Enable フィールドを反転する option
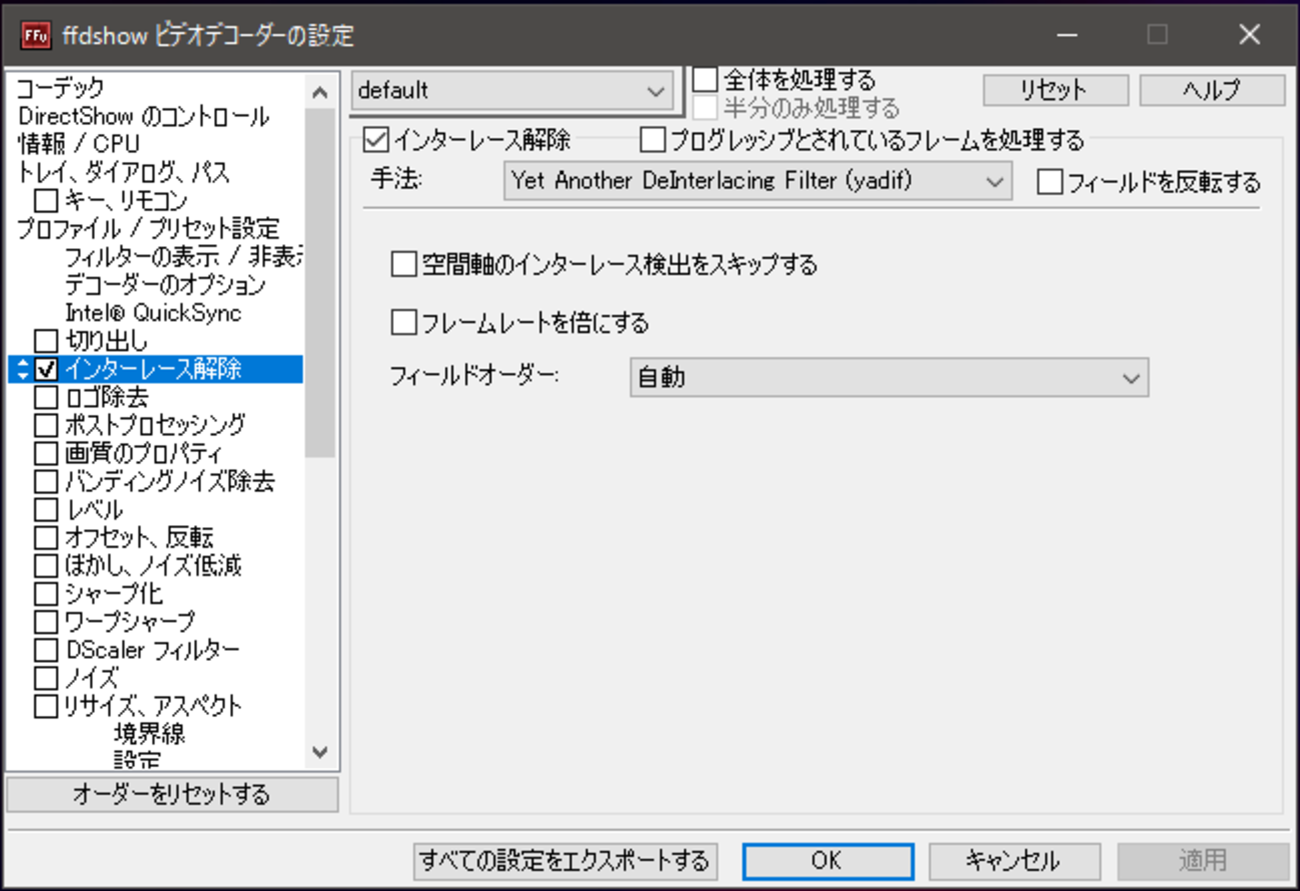The image size is (1300, 891). click(x=1049, y=182)
